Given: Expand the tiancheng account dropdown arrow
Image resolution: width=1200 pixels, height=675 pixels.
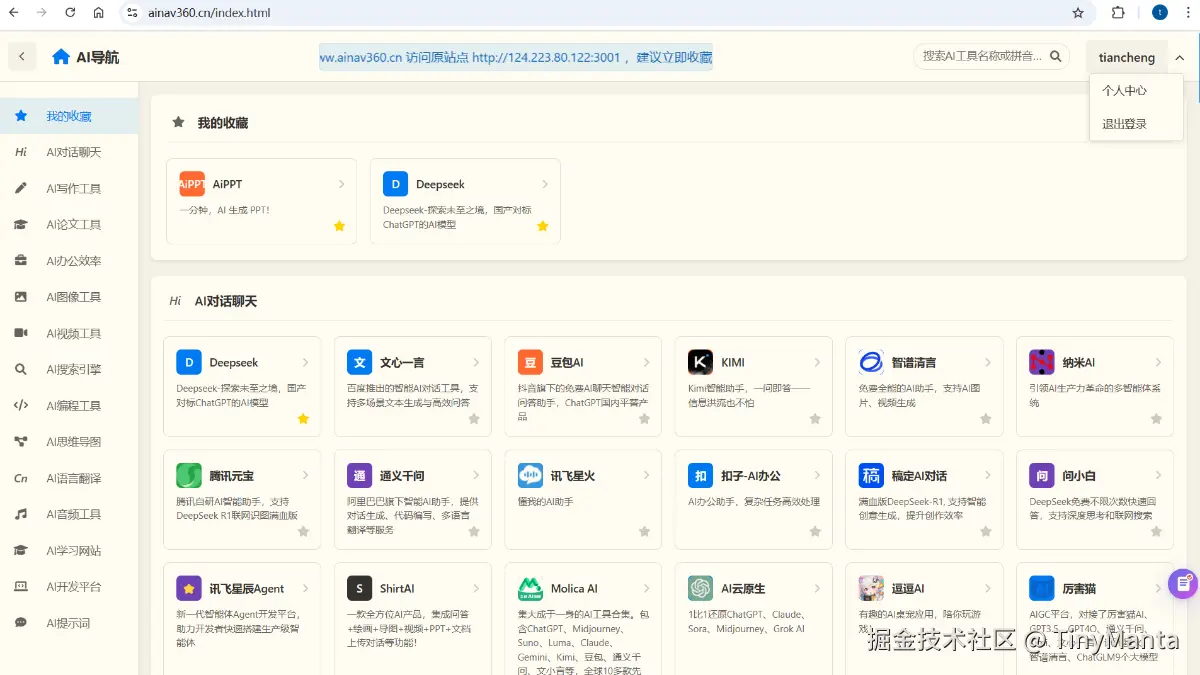Looking at the screenshot, I should point(1178,57).
